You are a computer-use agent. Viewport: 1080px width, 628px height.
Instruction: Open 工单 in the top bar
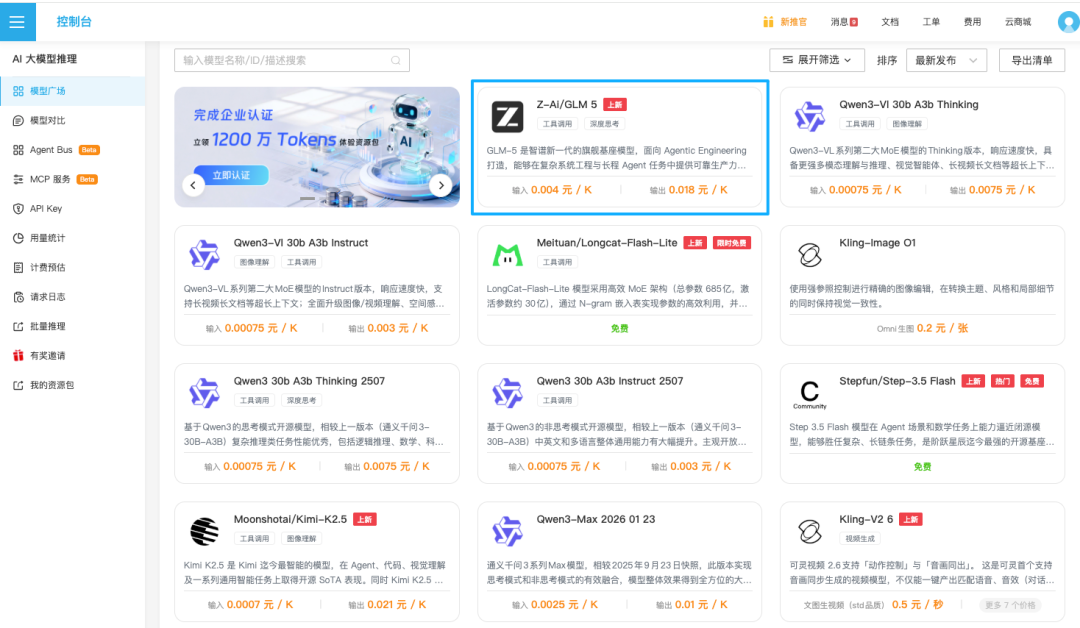point(931,22)
